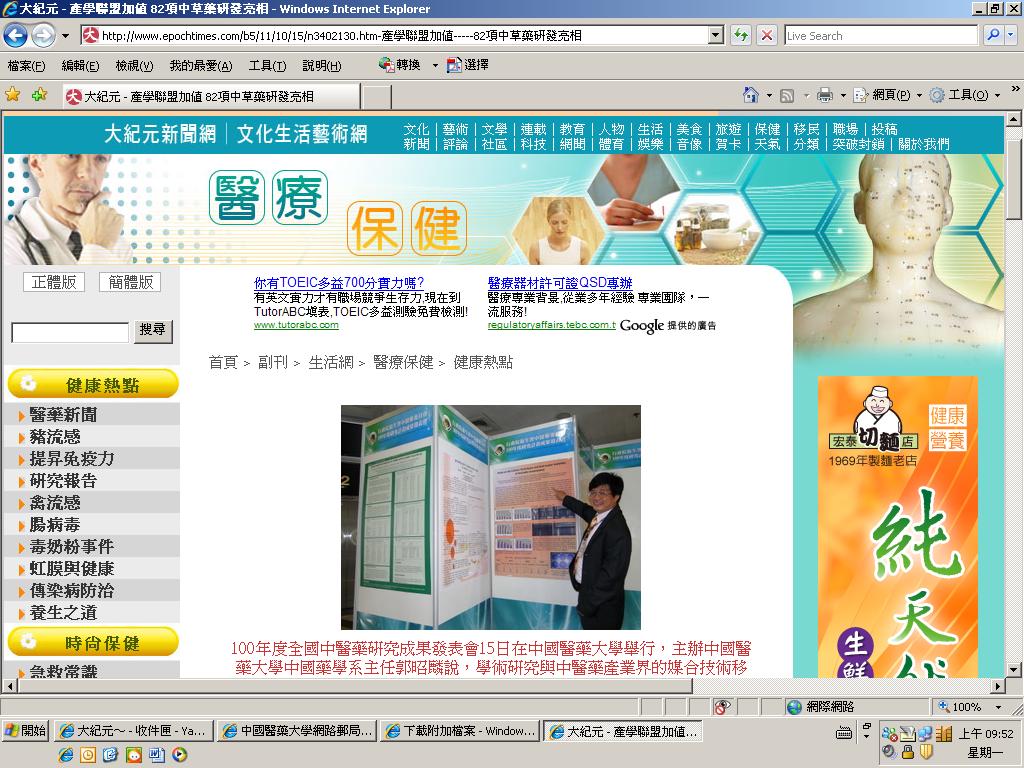Click the 搜尋 search button

[153, 330]
